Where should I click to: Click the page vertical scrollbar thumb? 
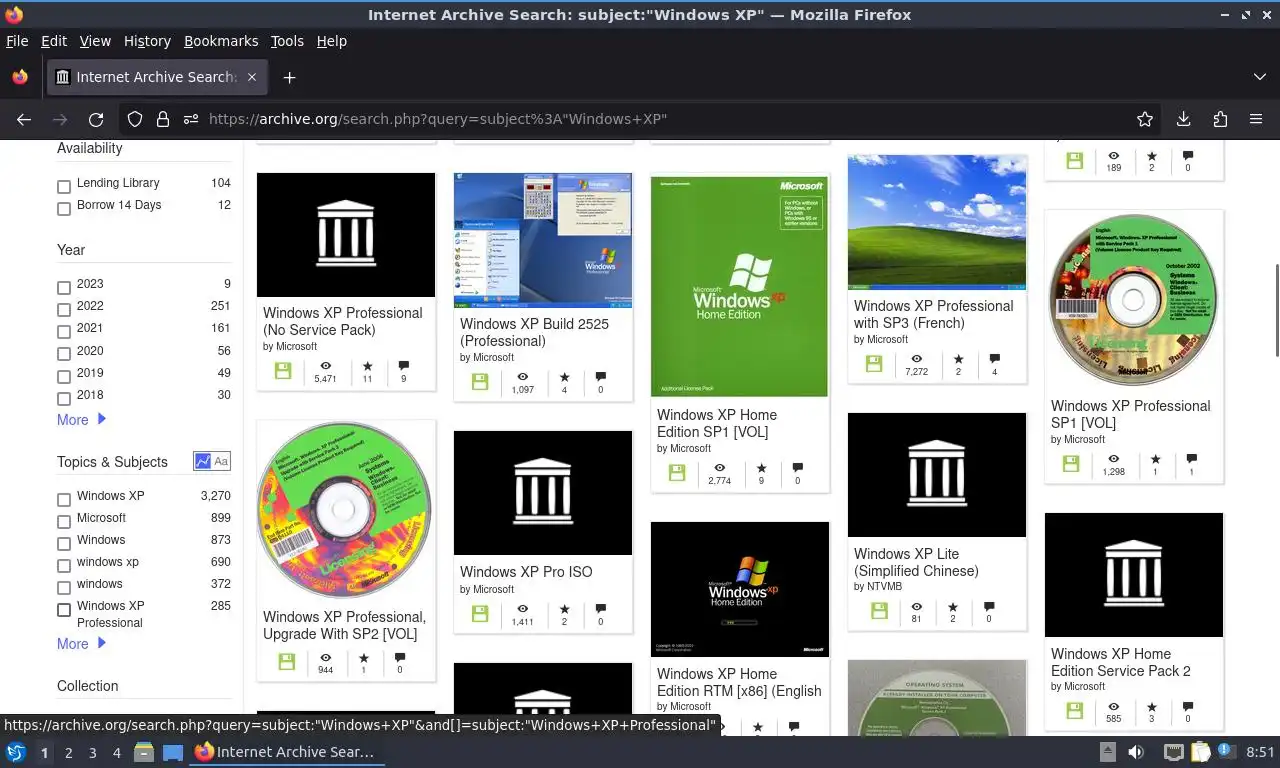click(1275, 310)
